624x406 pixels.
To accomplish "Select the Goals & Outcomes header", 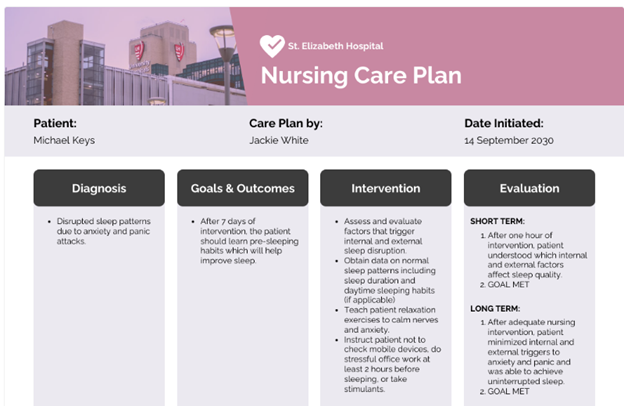I will pyautogui.click(x=242, y=188).
